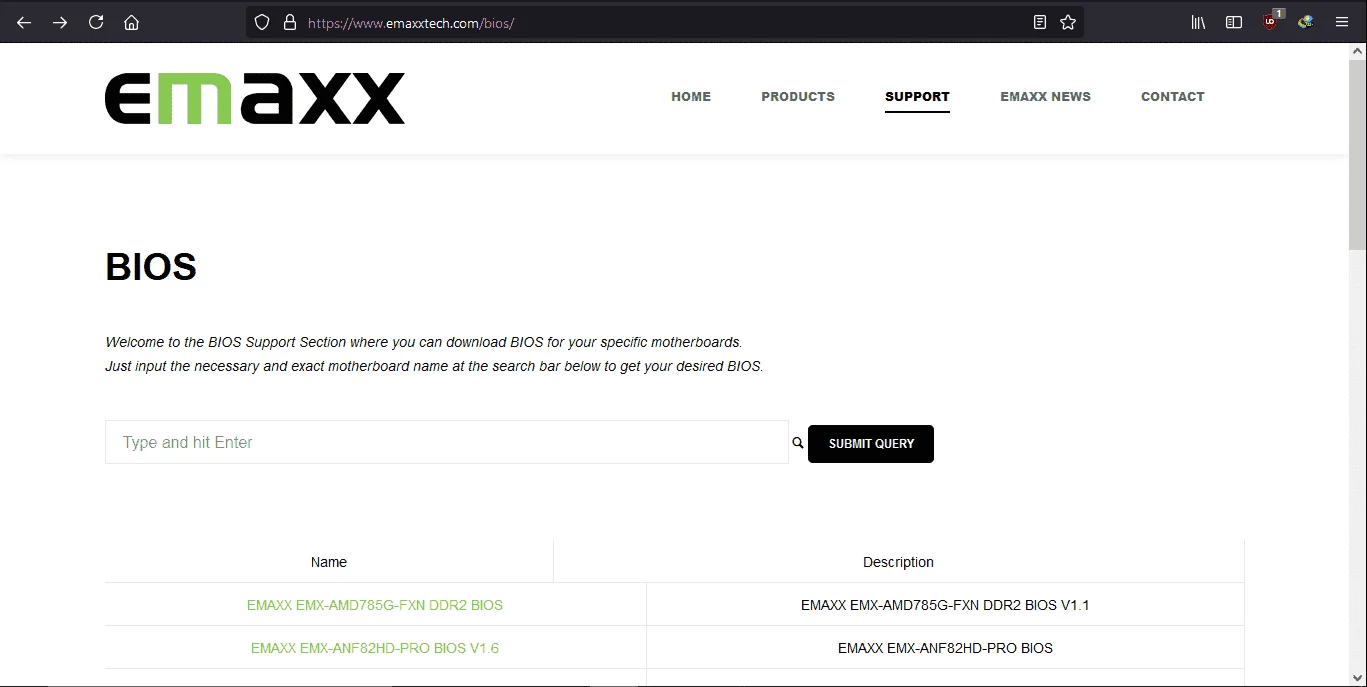The height and width of the screenshot is (687, 1367).
Task: Open the browser hamburger menu
Action: [x=1342, y=22]
